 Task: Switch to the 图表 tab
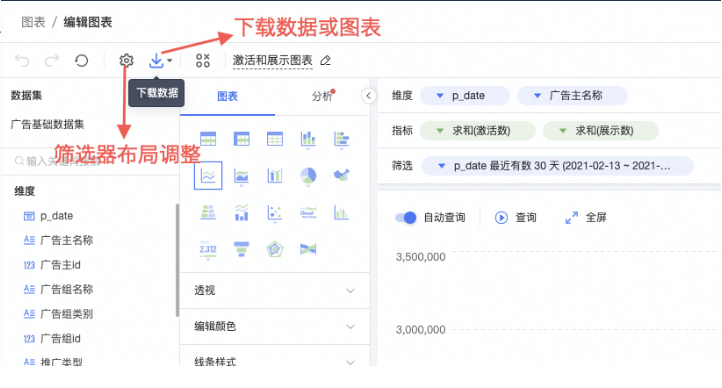(227, 96)
